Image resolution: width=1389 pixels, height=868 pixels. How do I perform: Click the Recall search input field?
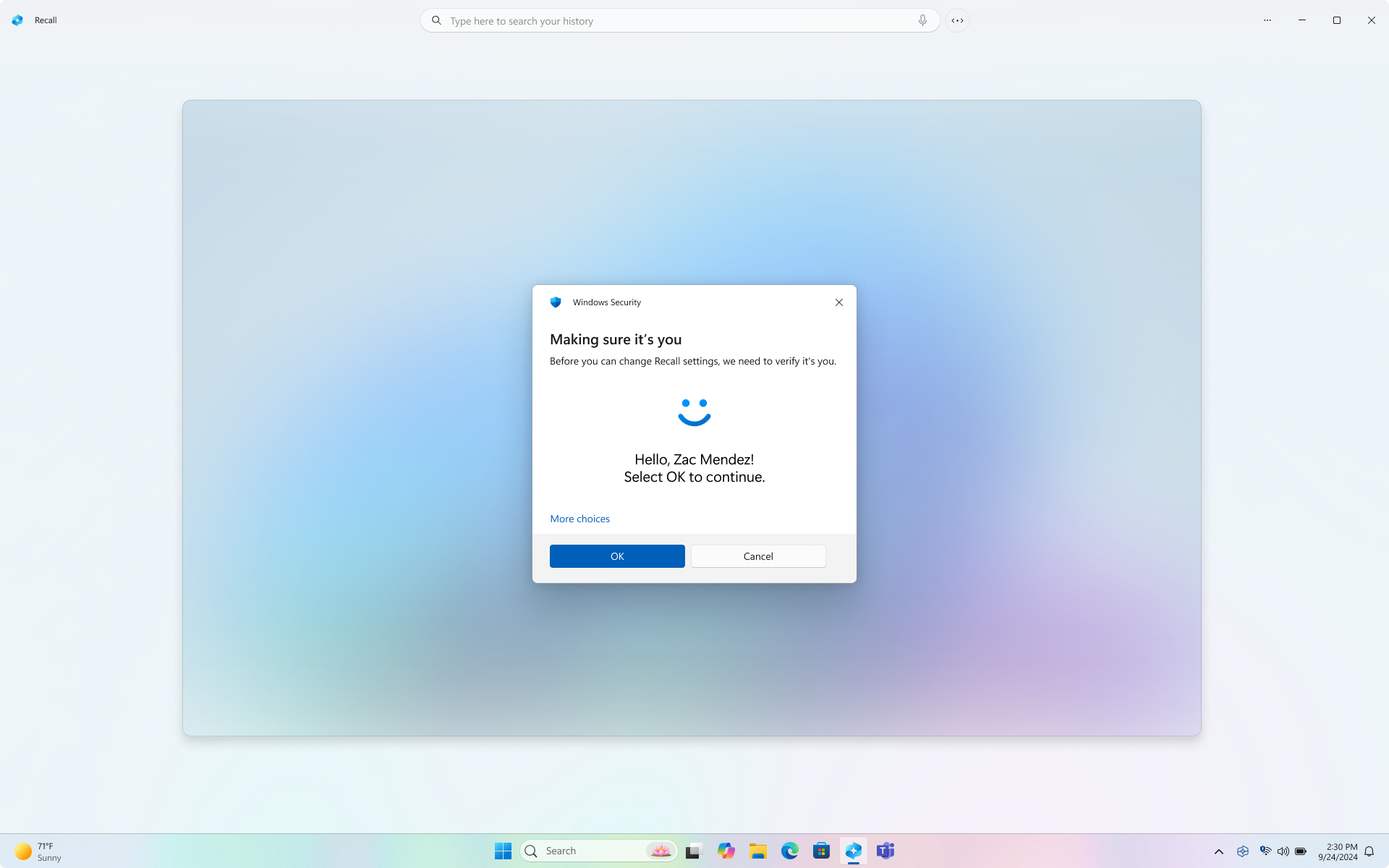click(679, 20)
